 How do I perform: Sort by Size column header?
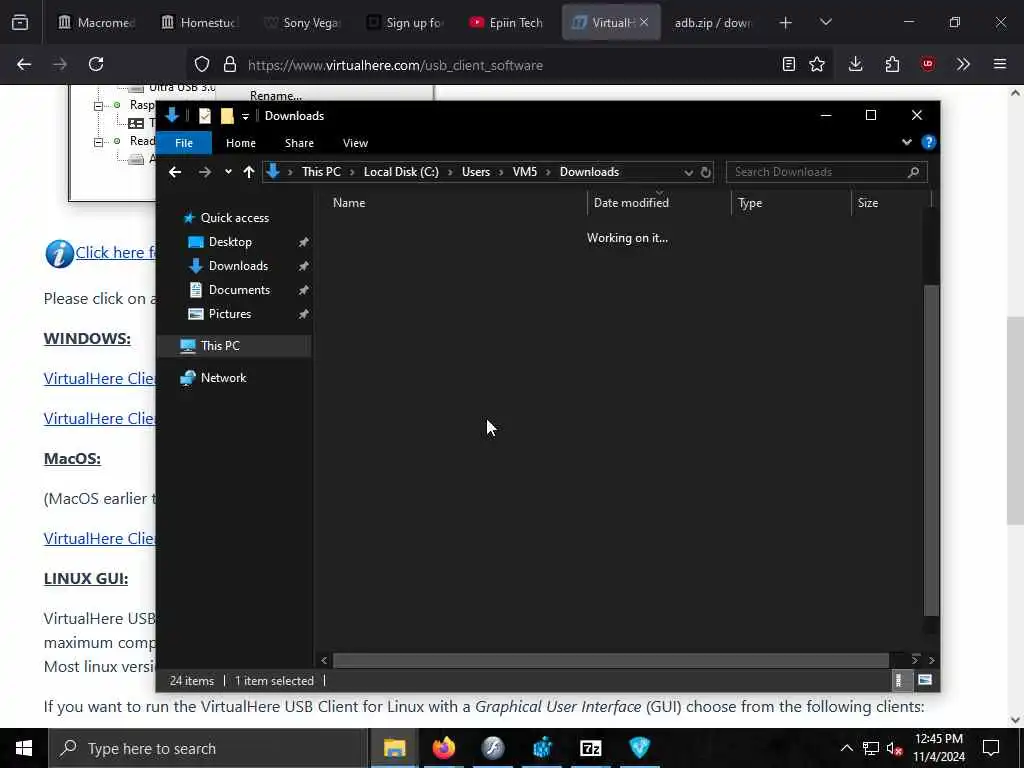click(x=891, y=203)
